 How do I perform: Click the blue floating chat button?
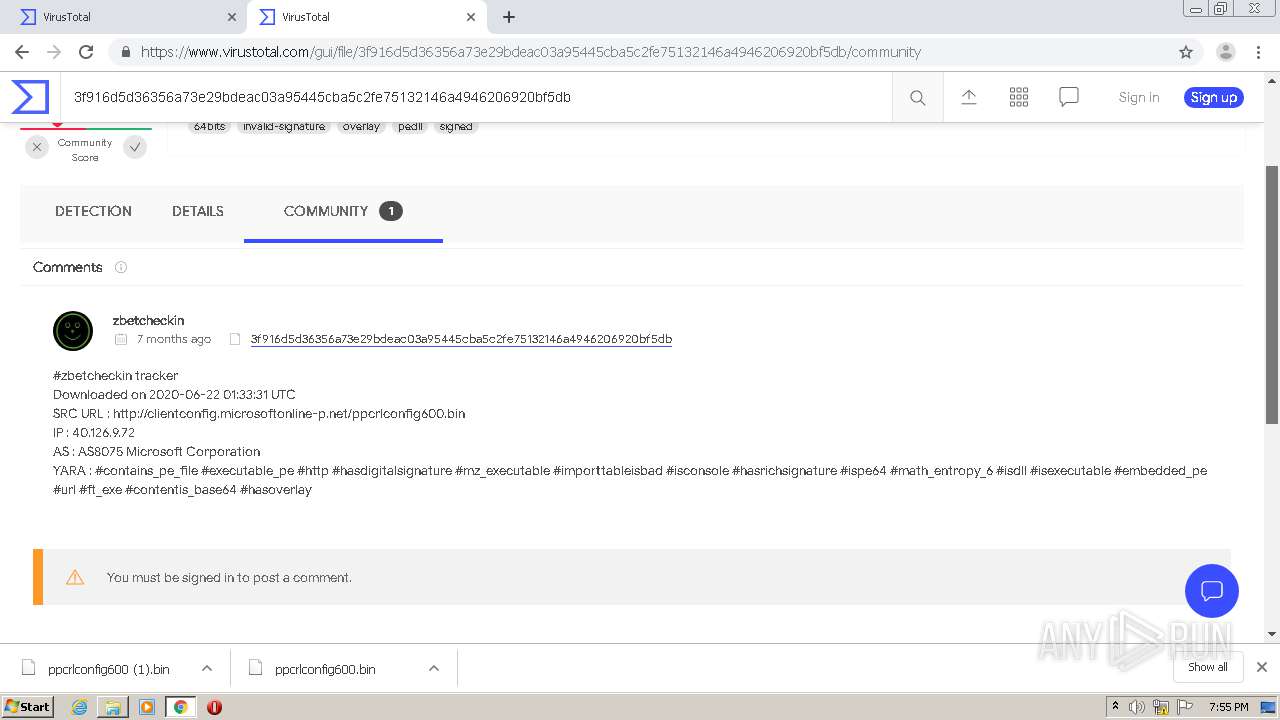click(1212, 590)
